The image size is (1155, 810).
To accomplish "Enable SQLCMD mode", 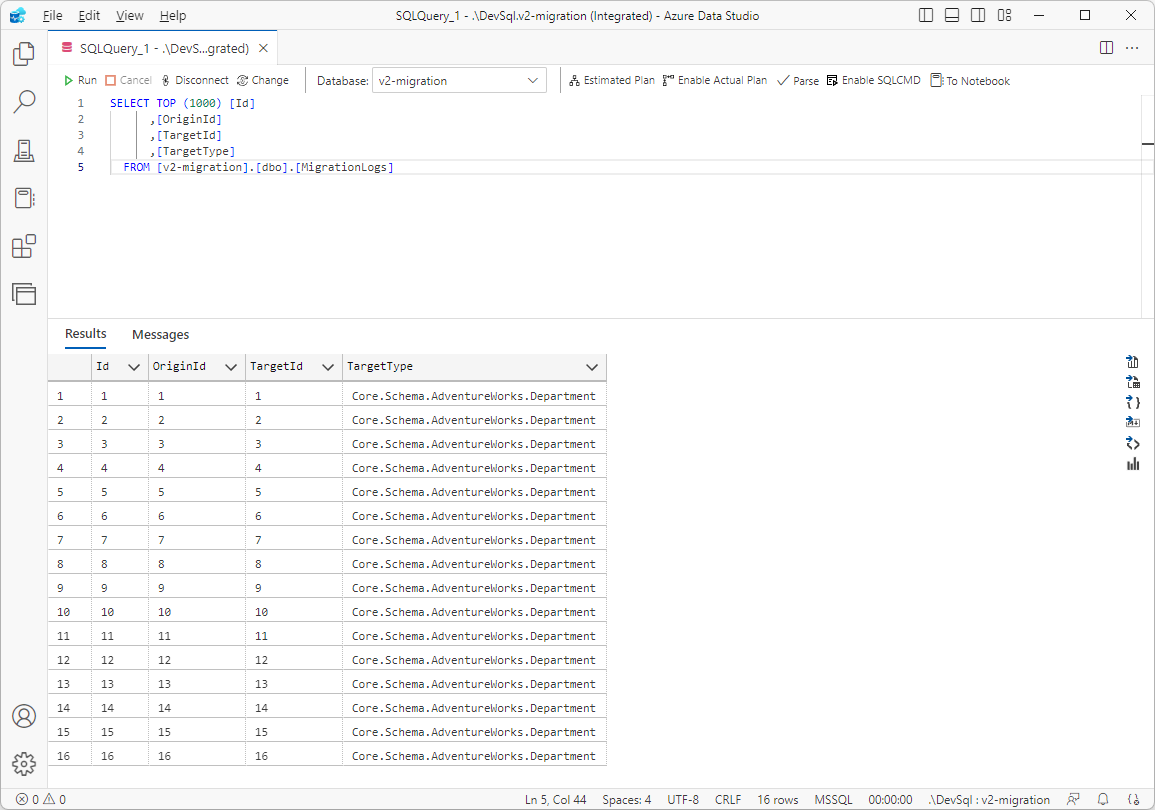I will coord(873,80).
